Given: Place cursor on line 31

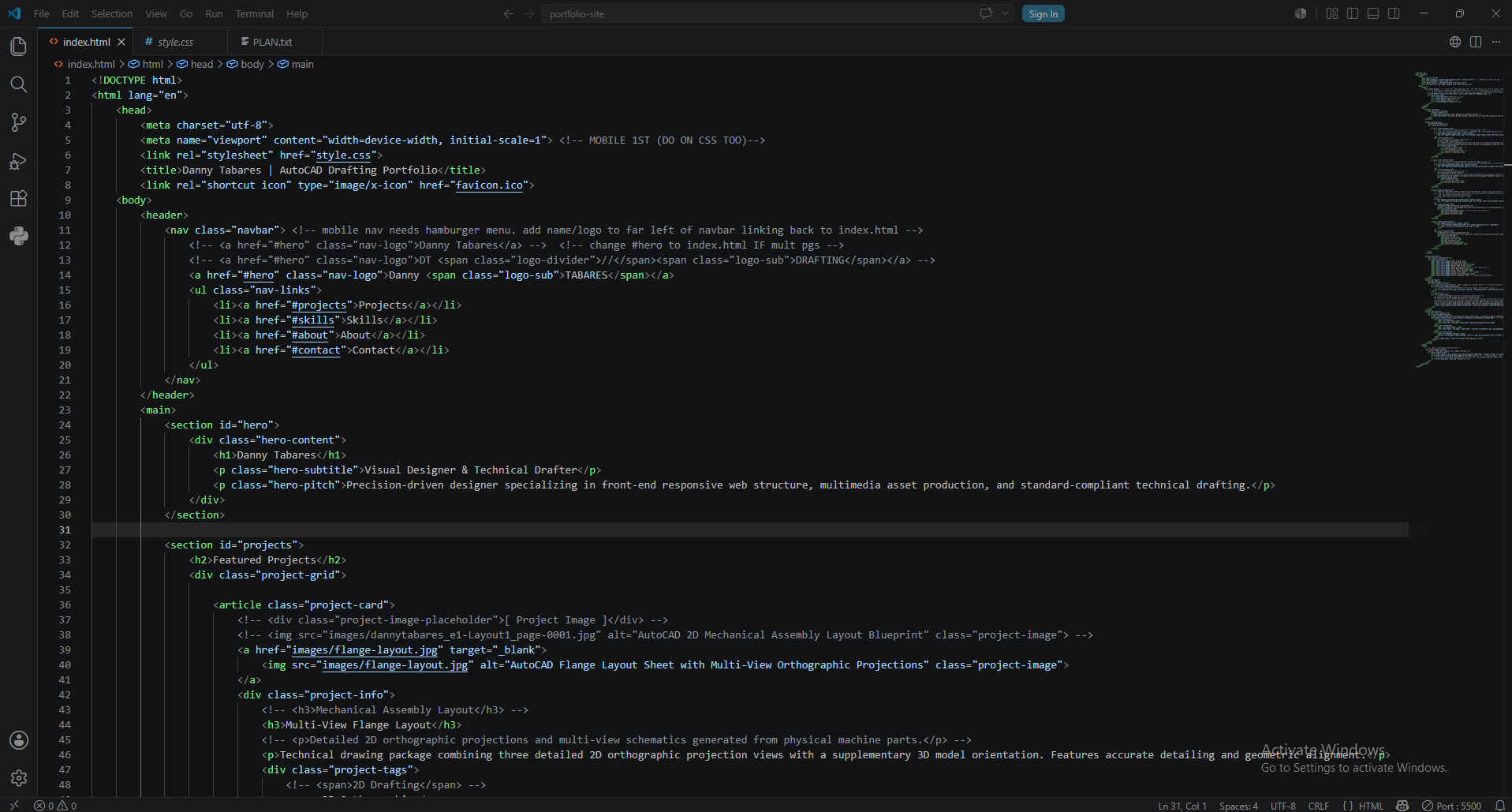Looking at the screenshot, I should (749, 530).
